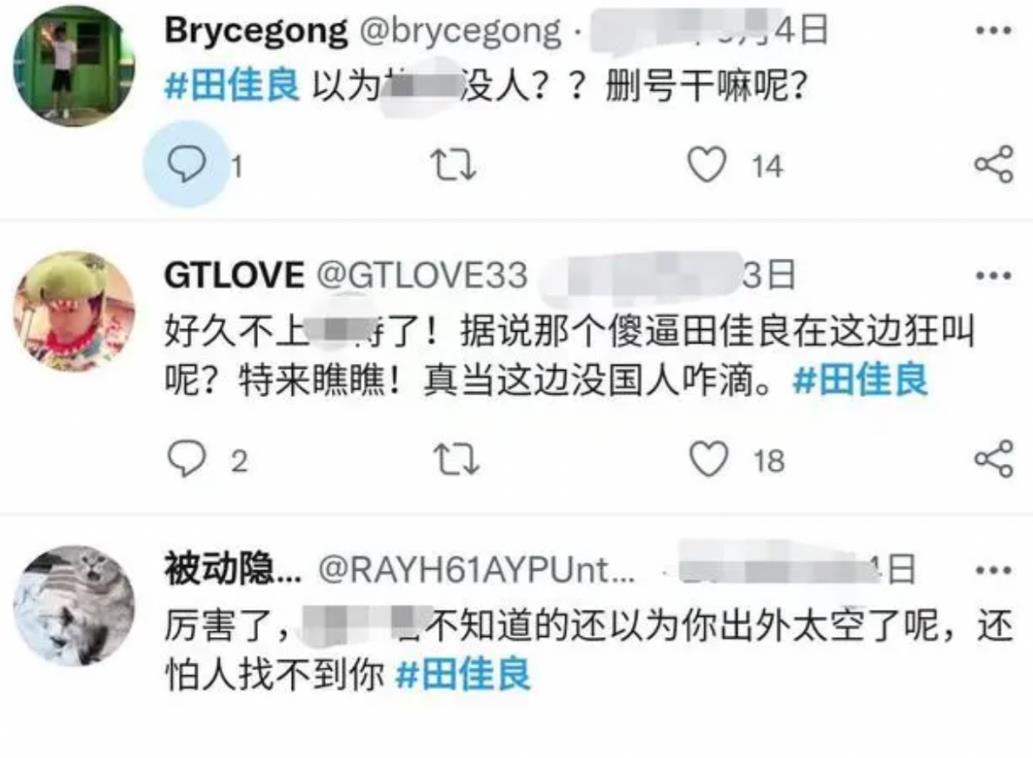Retweet GTLOVE's post
Viewport: 1033px width, 758px height.
coord(456,460)
